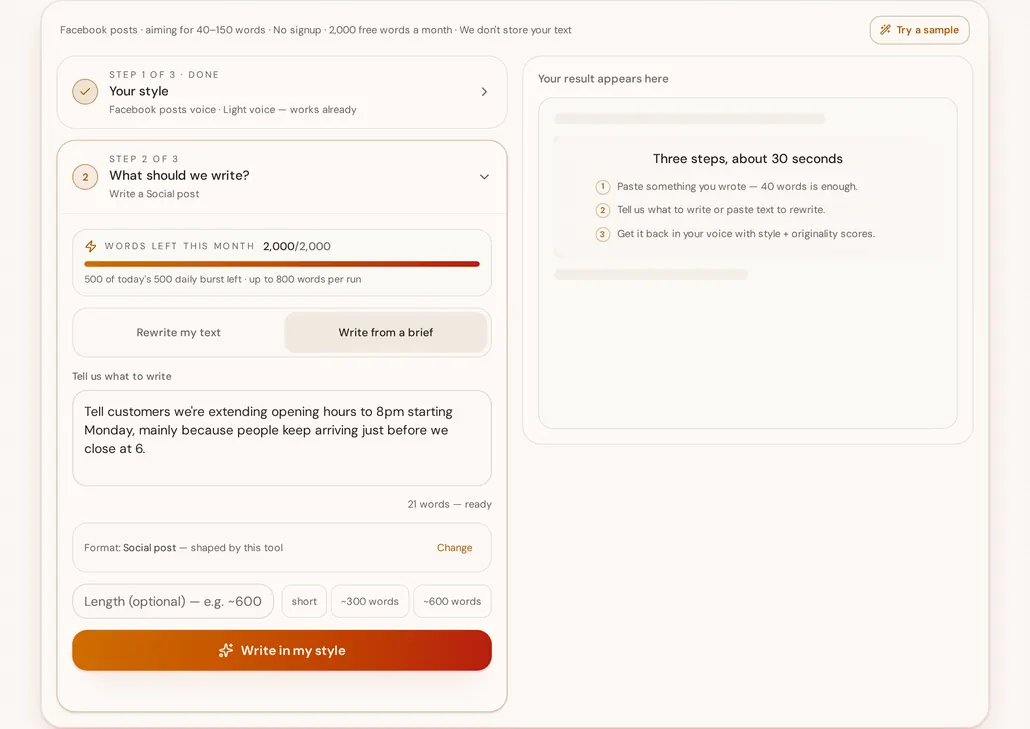
Task: Select the ~600 words length chip
Action: 452,602
